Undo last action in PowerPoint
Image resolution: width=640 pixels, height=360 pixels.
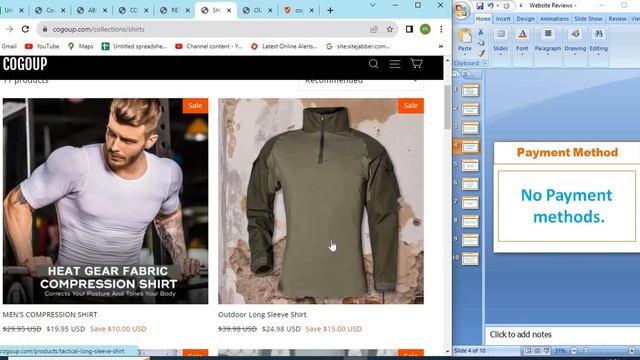pos(490,6)
